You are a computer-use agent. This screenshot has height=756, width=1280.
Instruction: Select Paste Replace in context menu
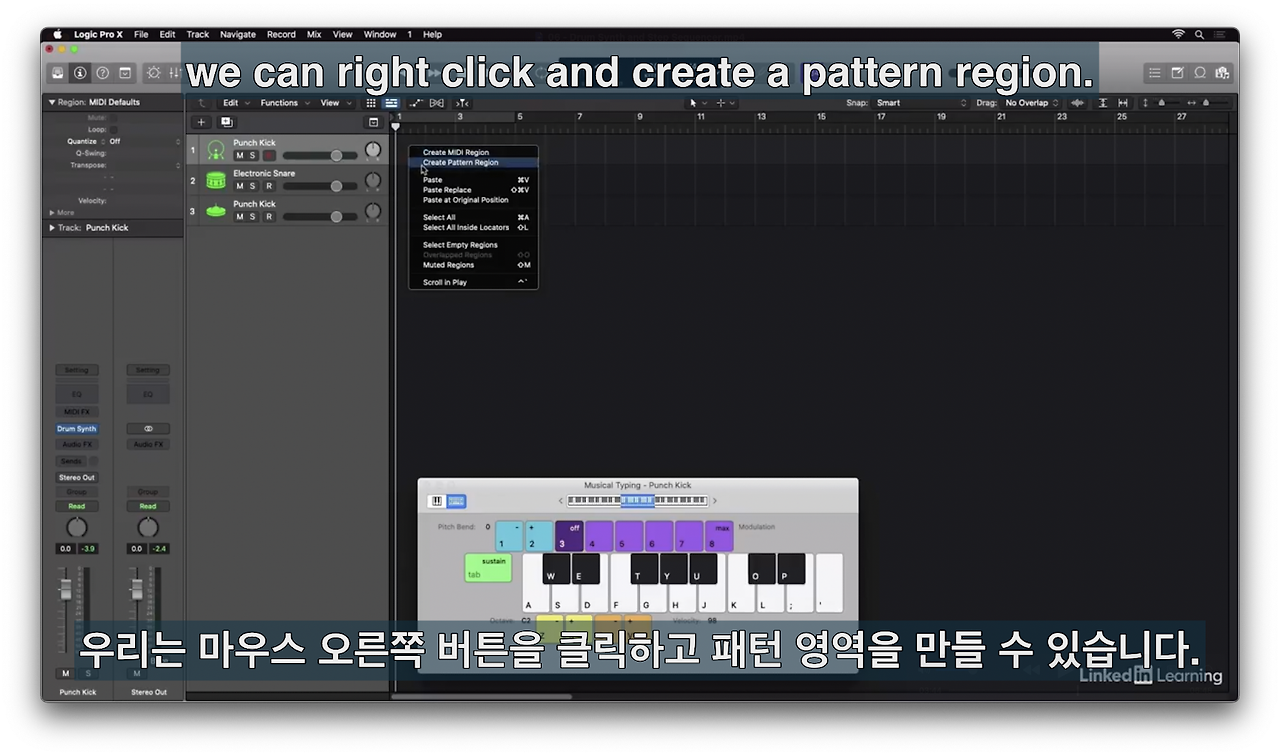[473, 190]
